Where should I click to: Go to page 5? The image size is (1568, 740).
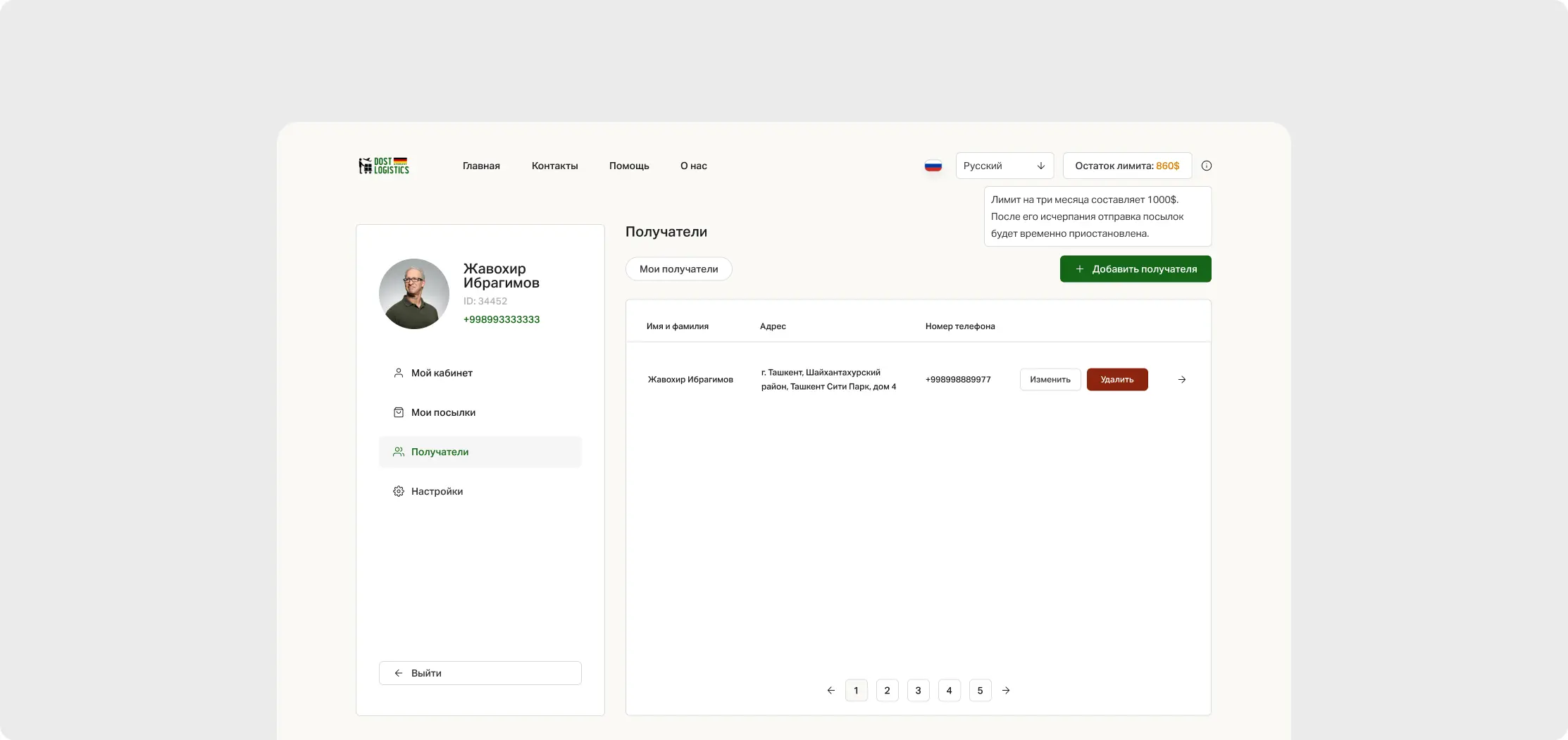[x=981, y=691]
